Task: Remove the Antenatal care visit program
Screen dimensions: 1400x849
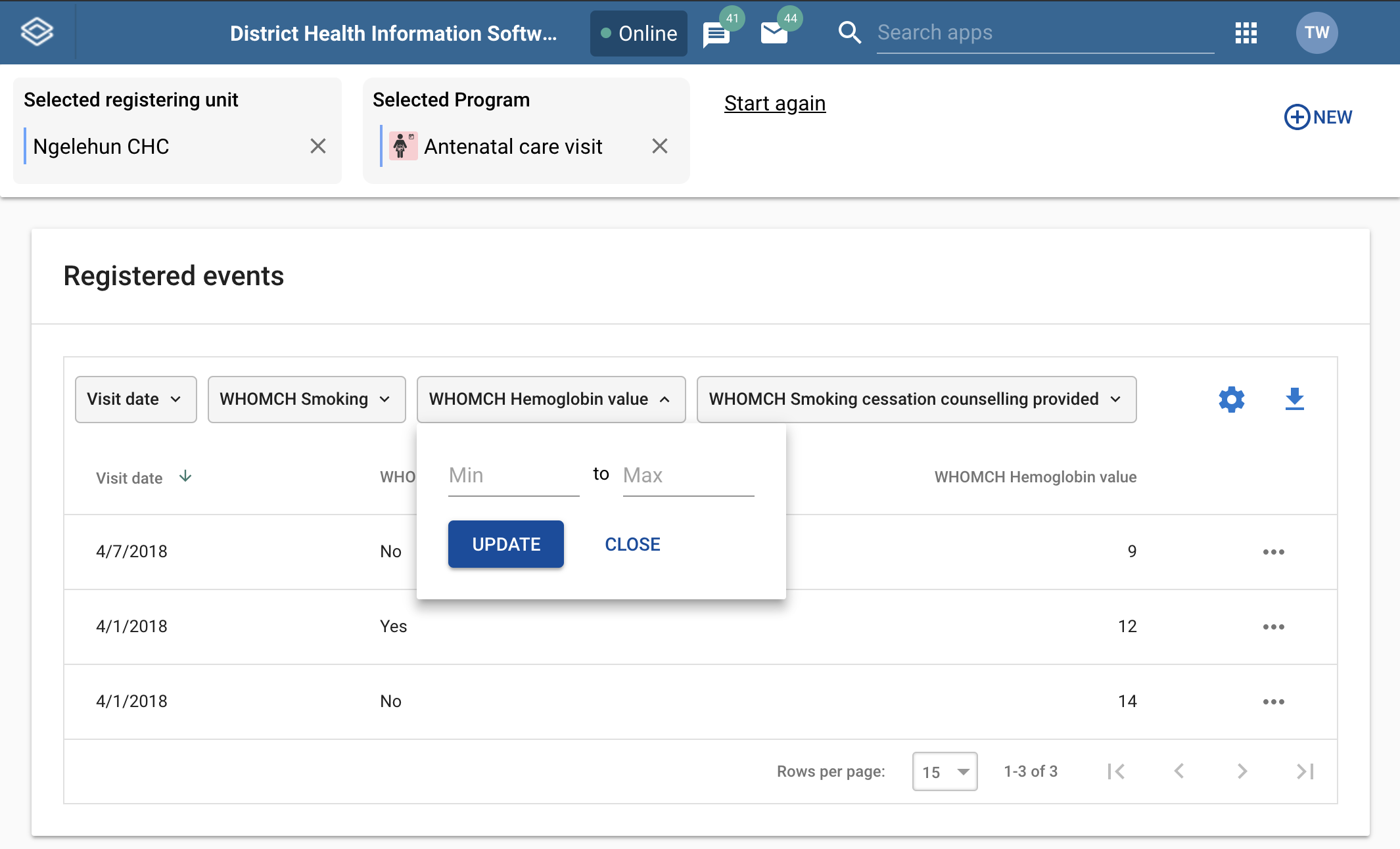Action: [x=660, y=146]
